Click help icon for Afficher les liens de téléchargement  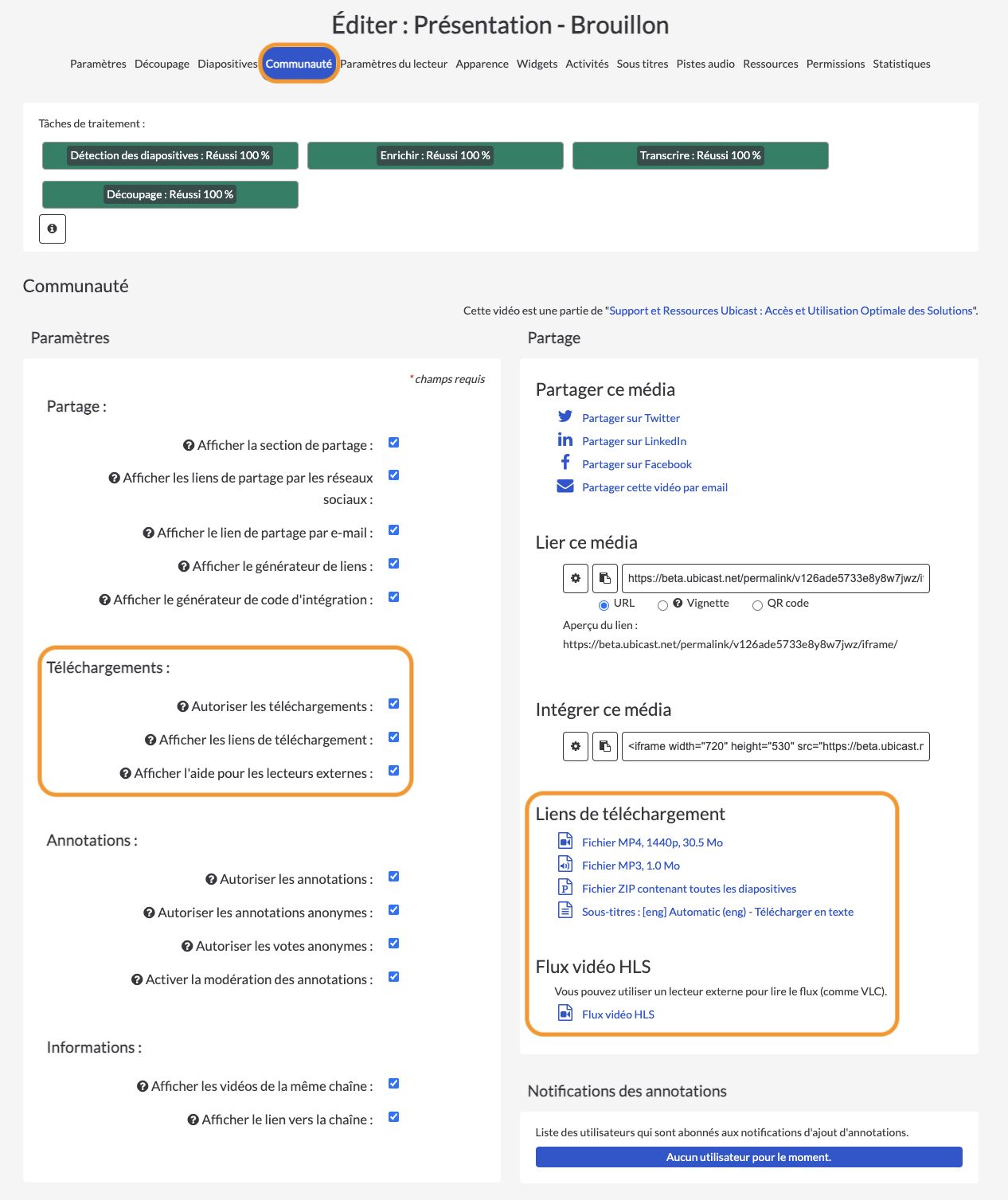pyautogui.click(x=150, y=740)
